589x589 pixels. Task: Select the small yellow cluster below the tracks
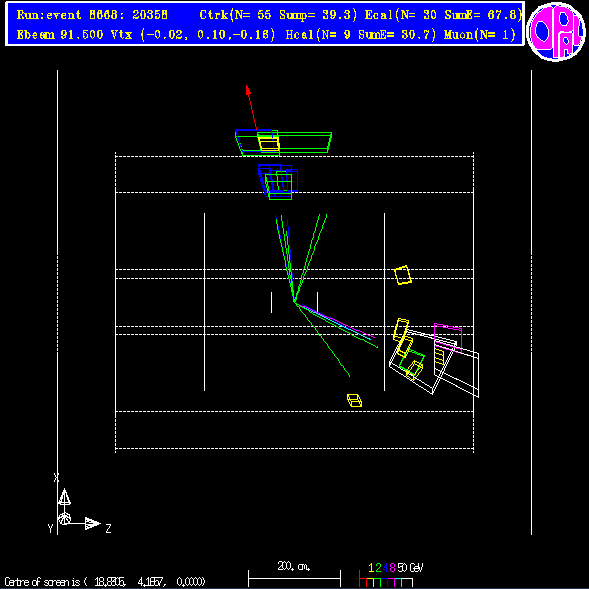click(x=354, y=400)
